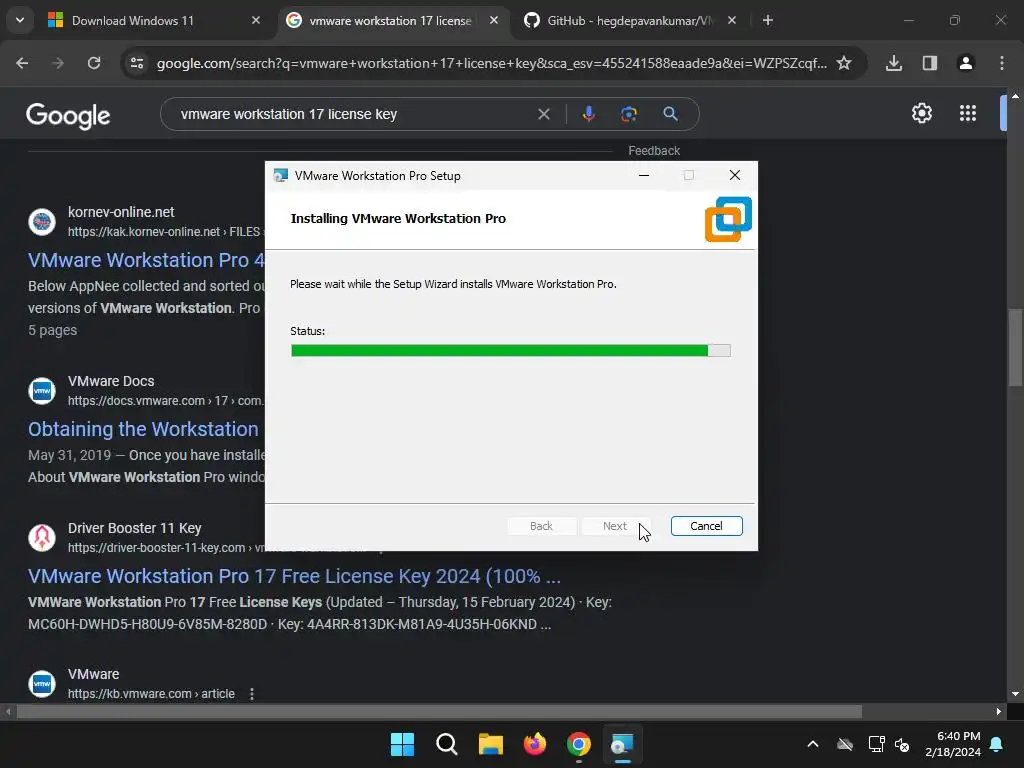The image size is (1024, 768).
Task: Click the Driver Booster 11 Key site icon
Action: 42,537
